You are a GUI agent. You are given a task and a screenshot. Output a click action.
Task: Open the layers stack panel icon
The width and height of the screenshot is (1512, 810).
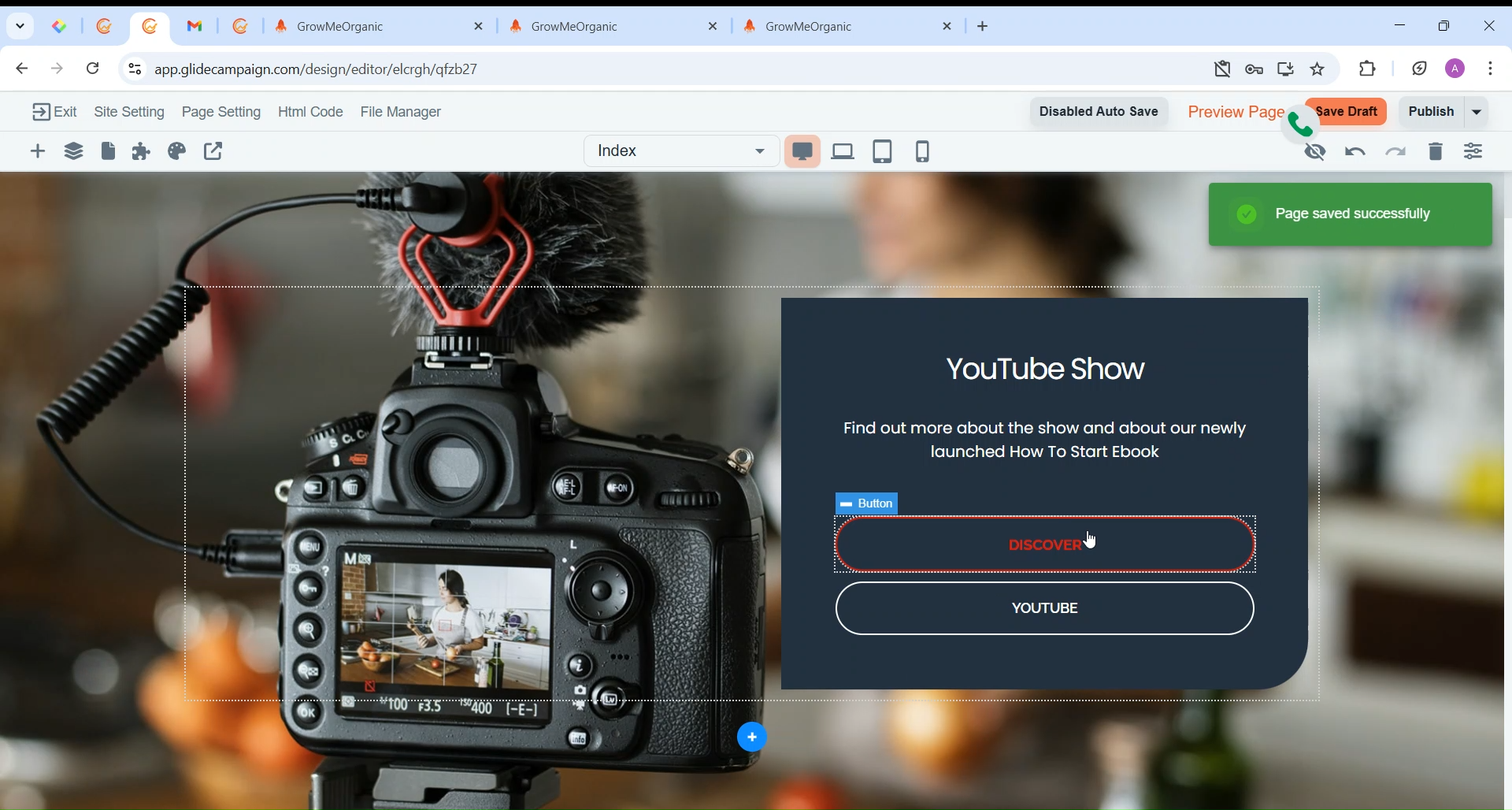tap(74, 152)
